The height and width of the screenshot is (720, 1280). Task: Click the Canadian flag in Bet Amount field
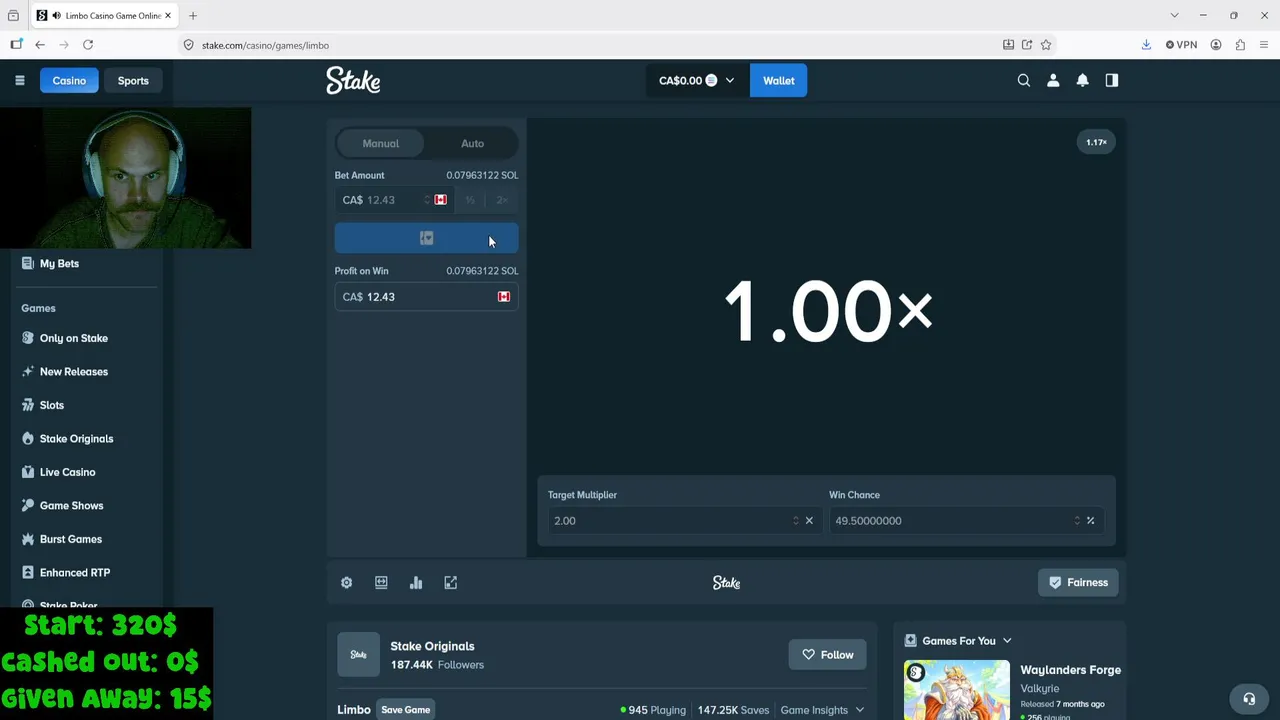coord(440,200)
